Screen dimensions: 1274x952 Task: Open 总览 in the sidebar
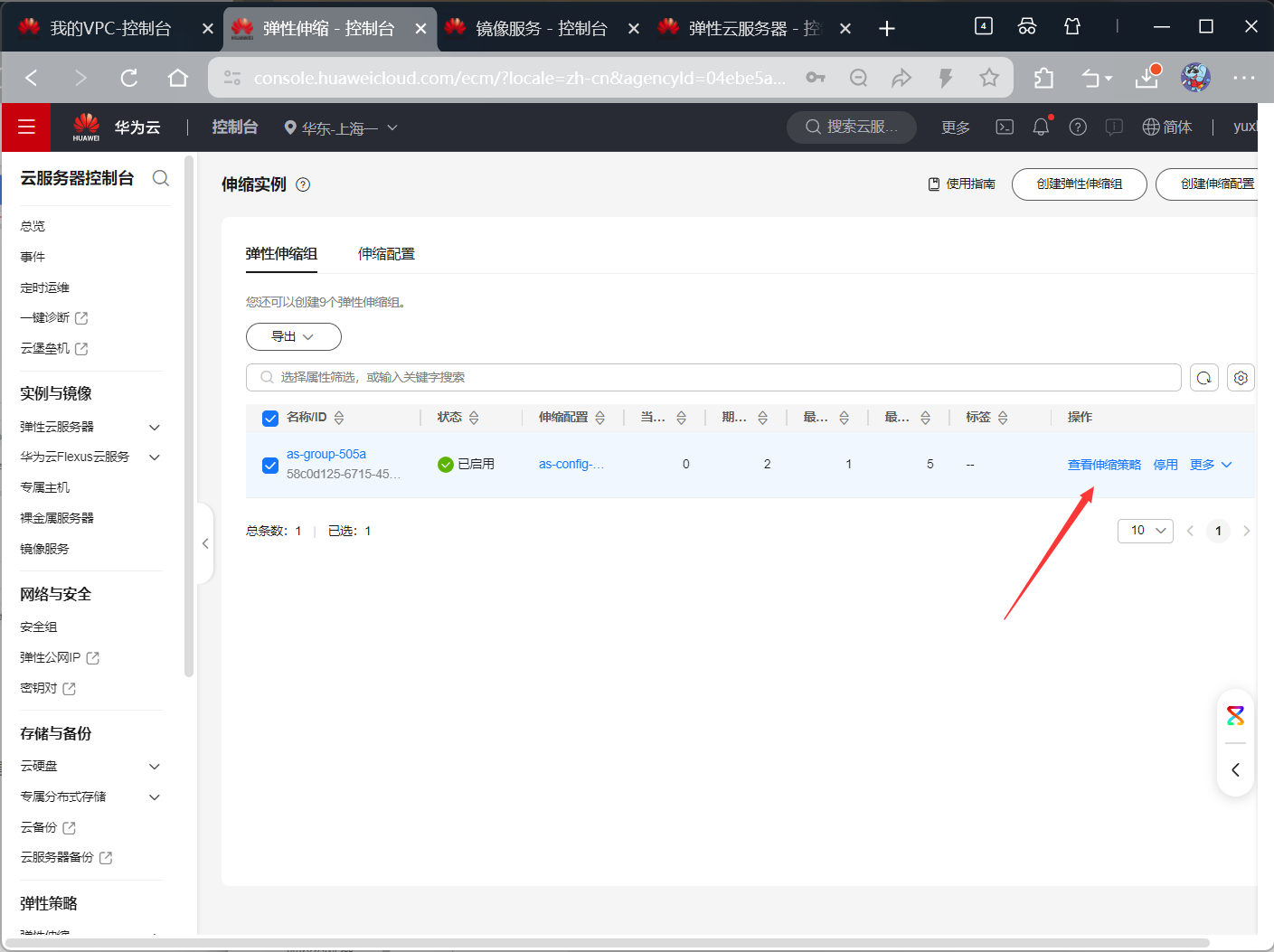click(33, 227)
